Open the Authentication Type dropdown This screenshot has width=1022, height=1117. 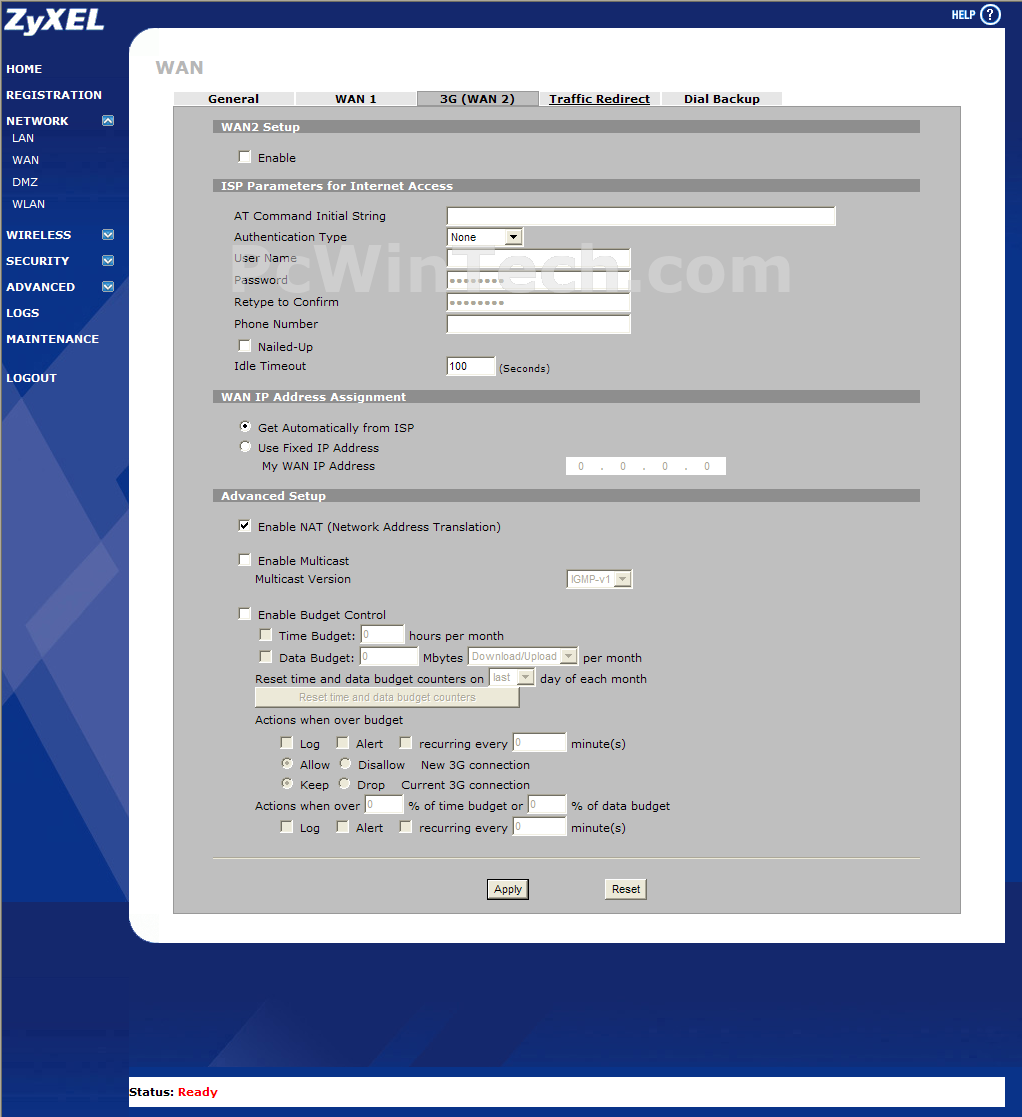tap(485, 237)
